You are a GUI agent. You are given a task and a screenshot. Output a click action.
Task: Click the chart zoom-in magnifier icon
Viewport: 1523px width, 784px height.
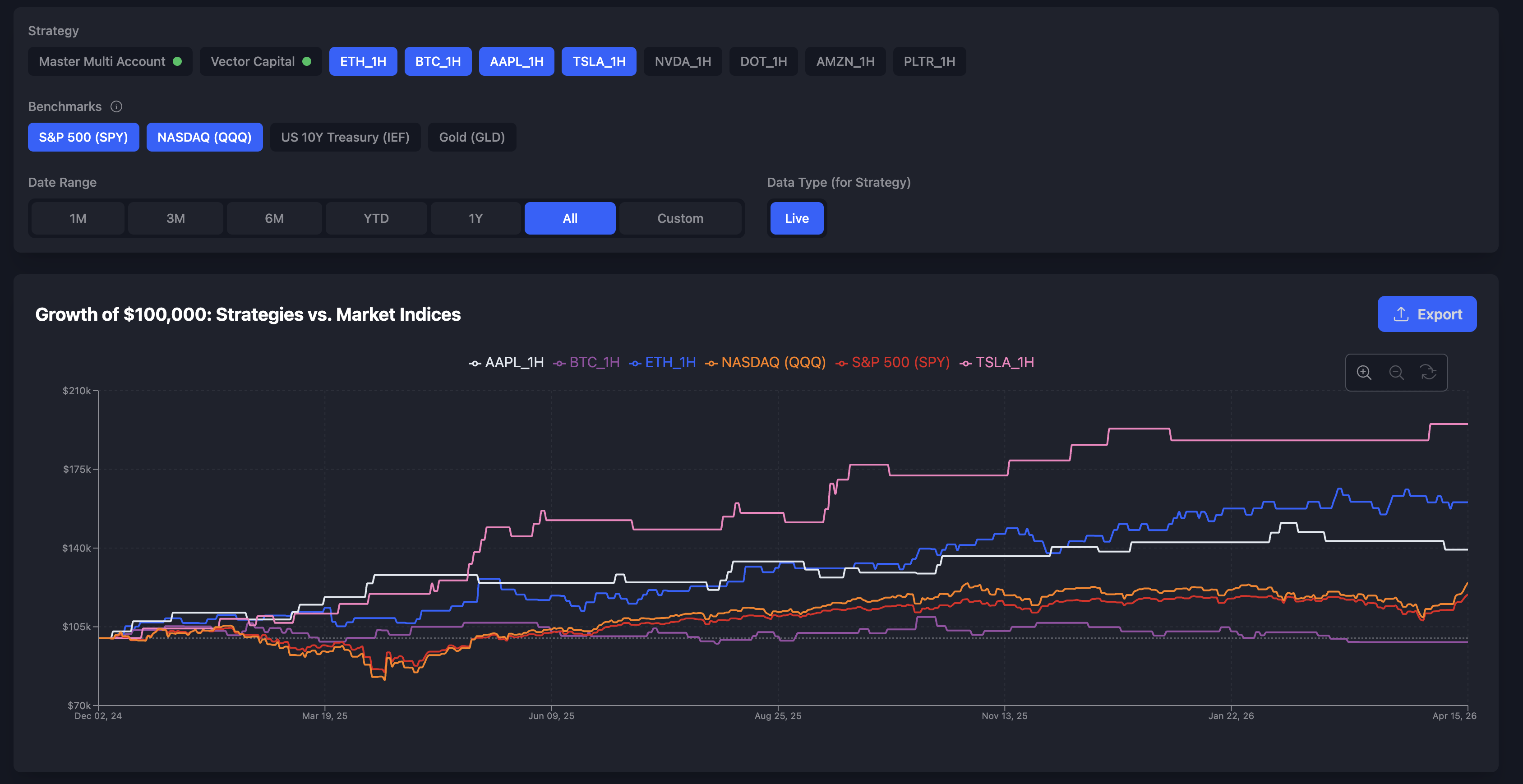pos(1364,373)
